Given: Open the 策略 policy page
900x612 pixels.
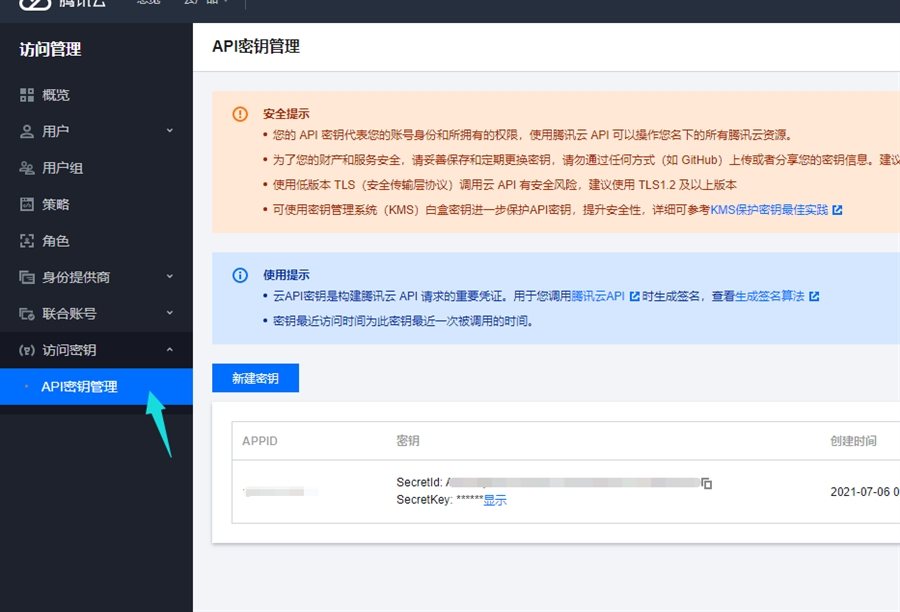Looking at the screenshot, I should coord(56,204).
